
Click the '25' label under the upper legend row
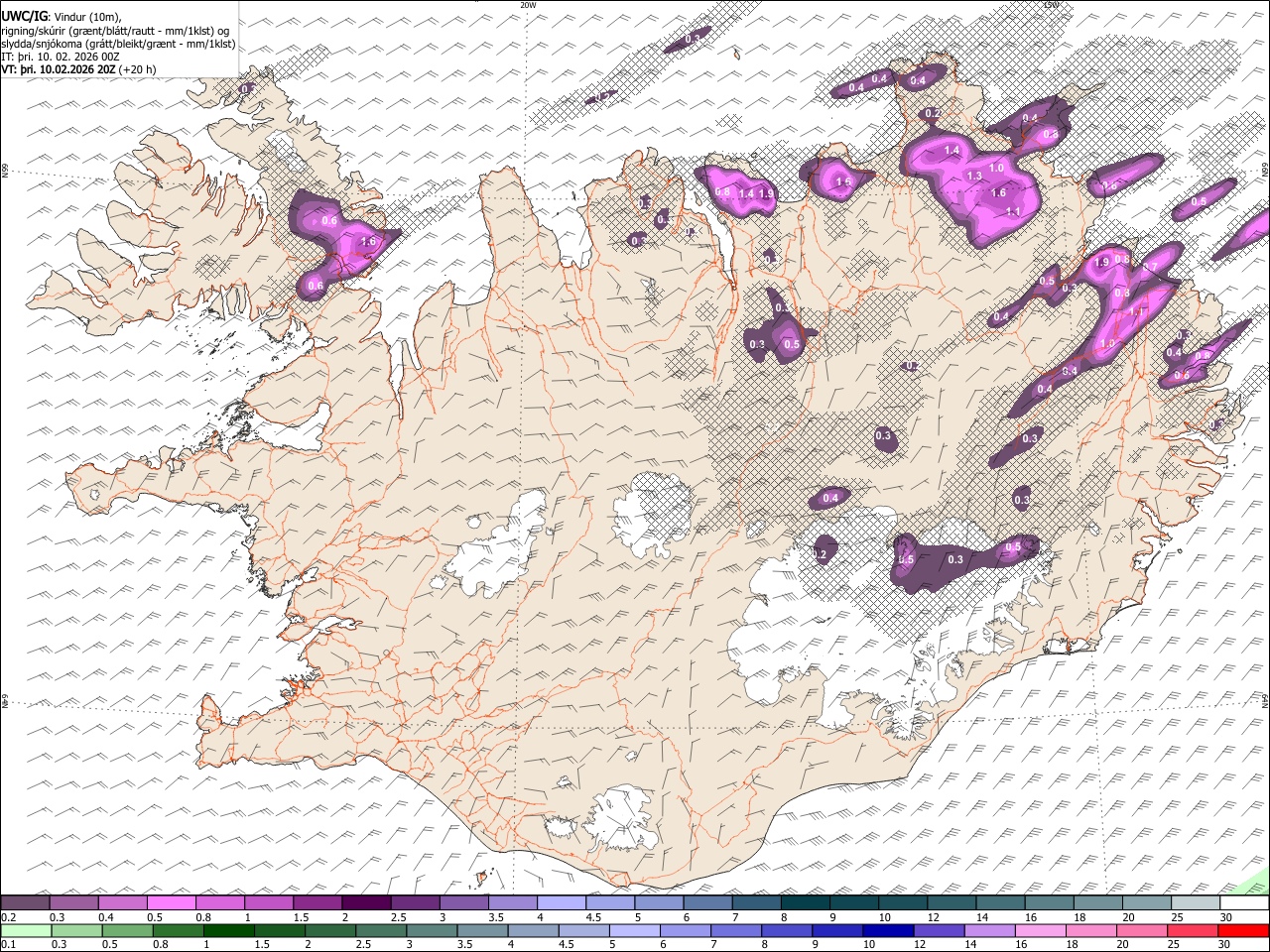point(1178,917)
